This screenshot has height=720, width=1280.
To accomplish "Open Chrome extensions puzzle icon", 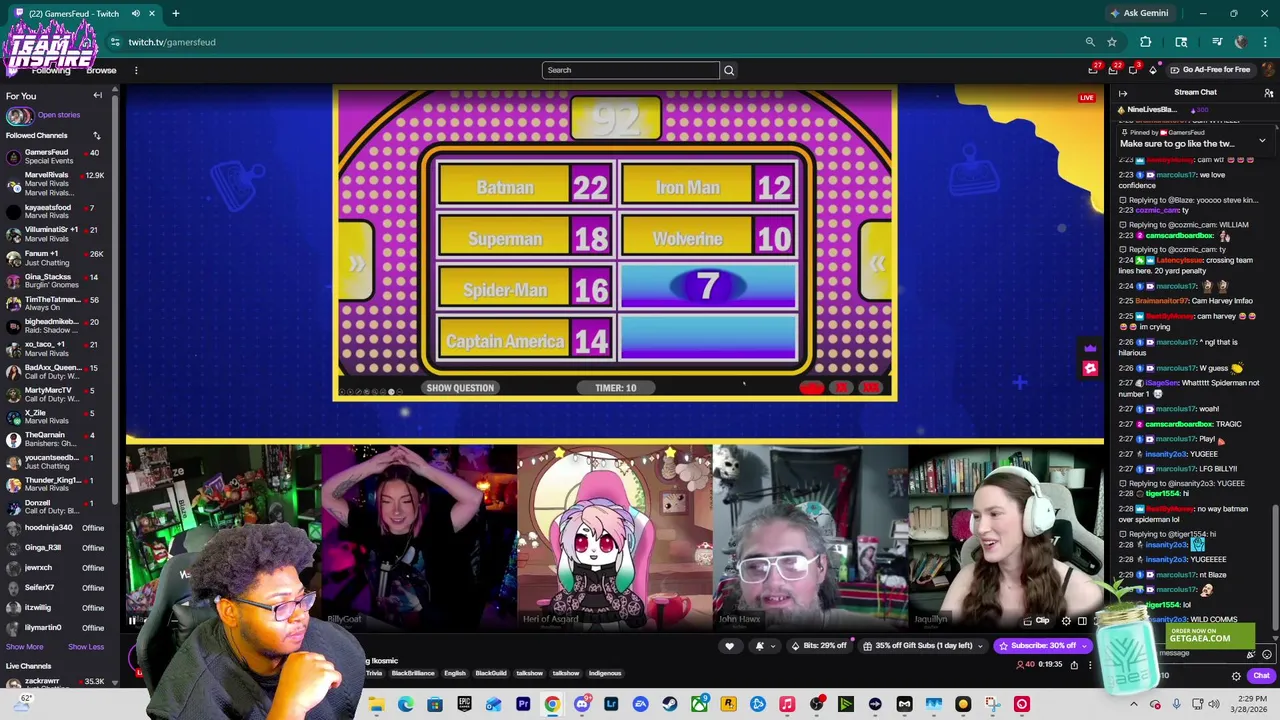I will [x=1146, y=42].
